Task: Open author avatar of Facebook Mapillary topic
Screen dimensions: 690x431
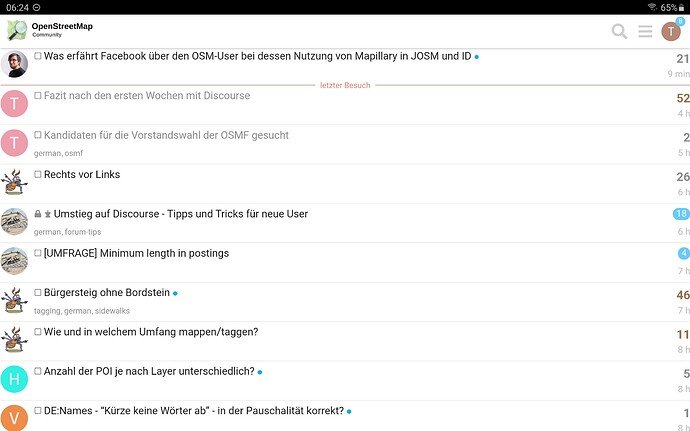Action: coord(14,64)
